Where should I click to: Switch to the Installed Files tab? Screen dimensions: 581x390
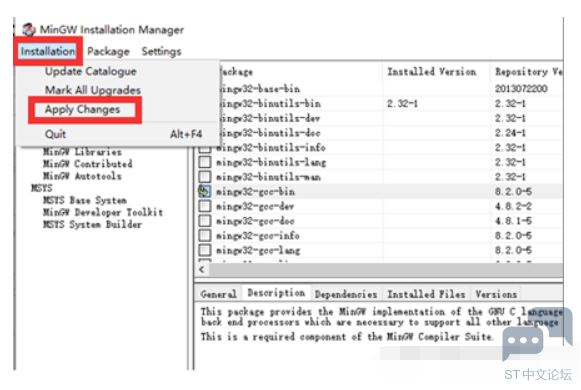(x=426, y=294)
